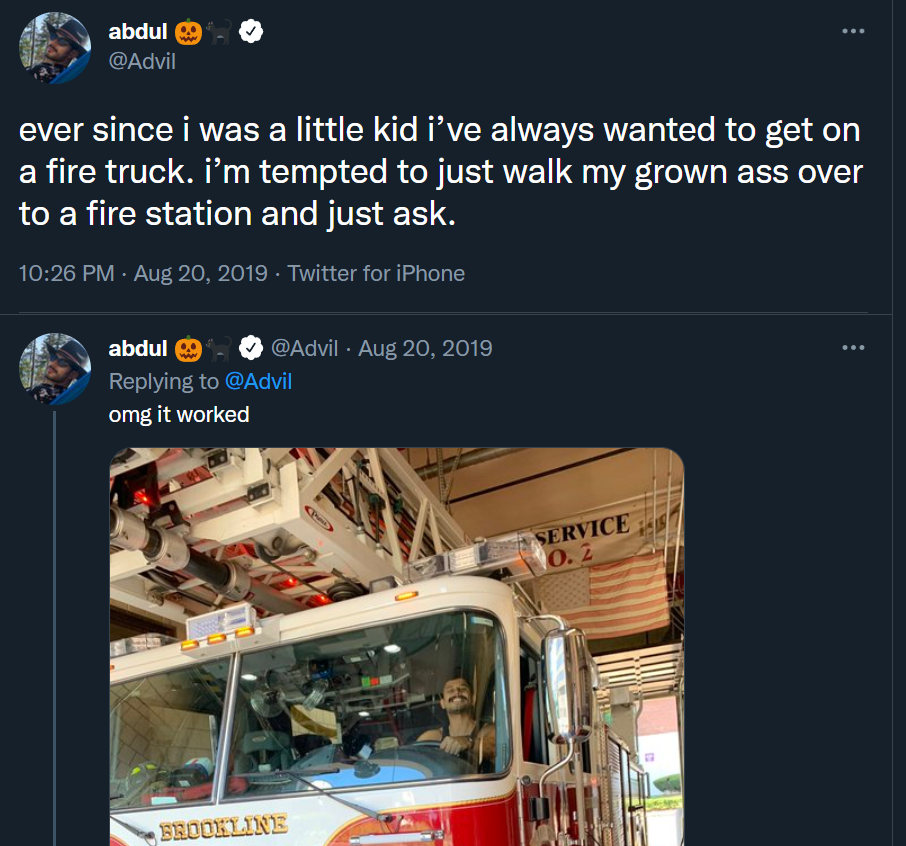Click the fire truck photo to enlarge it

tap(396, 650)
